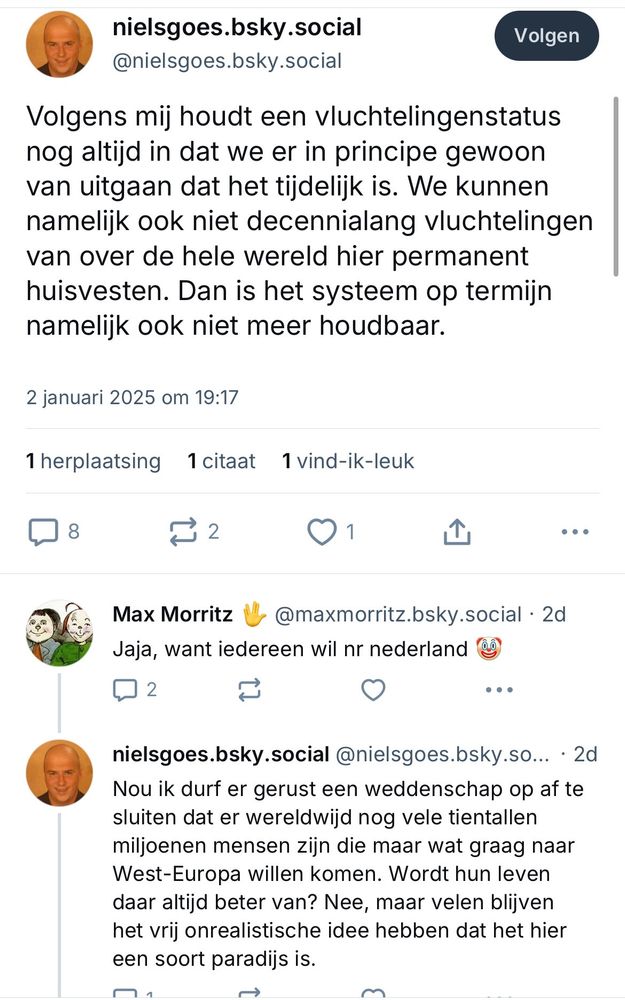Repost the main post via the repost icon

coord(183,532)
